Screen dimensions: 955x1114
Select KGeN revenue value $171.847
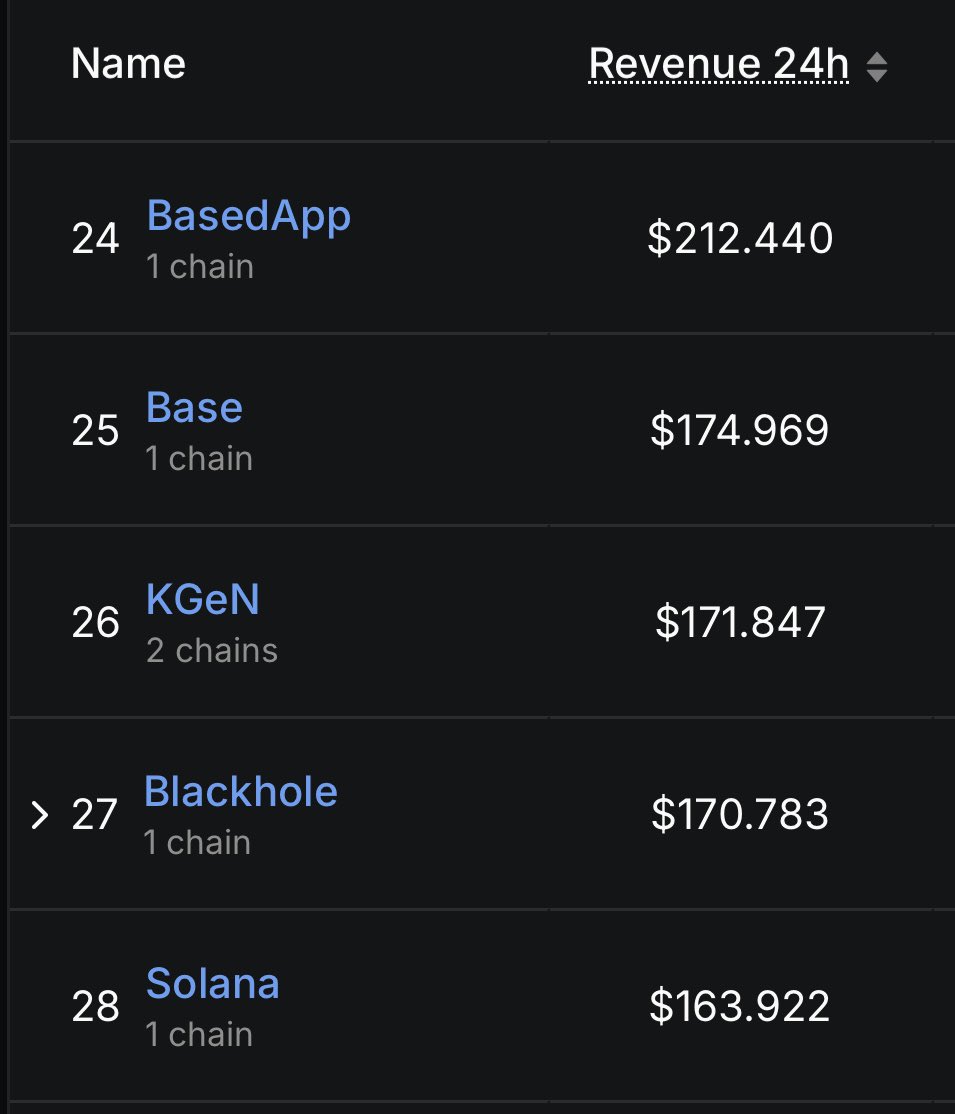(740, 622)
